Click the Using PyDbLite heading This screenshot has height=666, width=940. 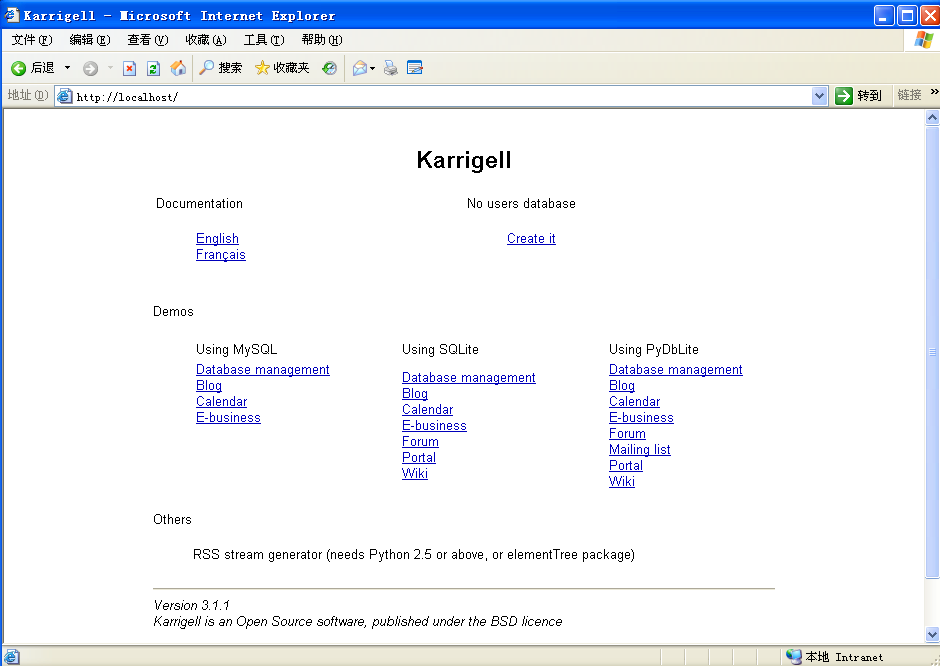(x=653, y=349)
